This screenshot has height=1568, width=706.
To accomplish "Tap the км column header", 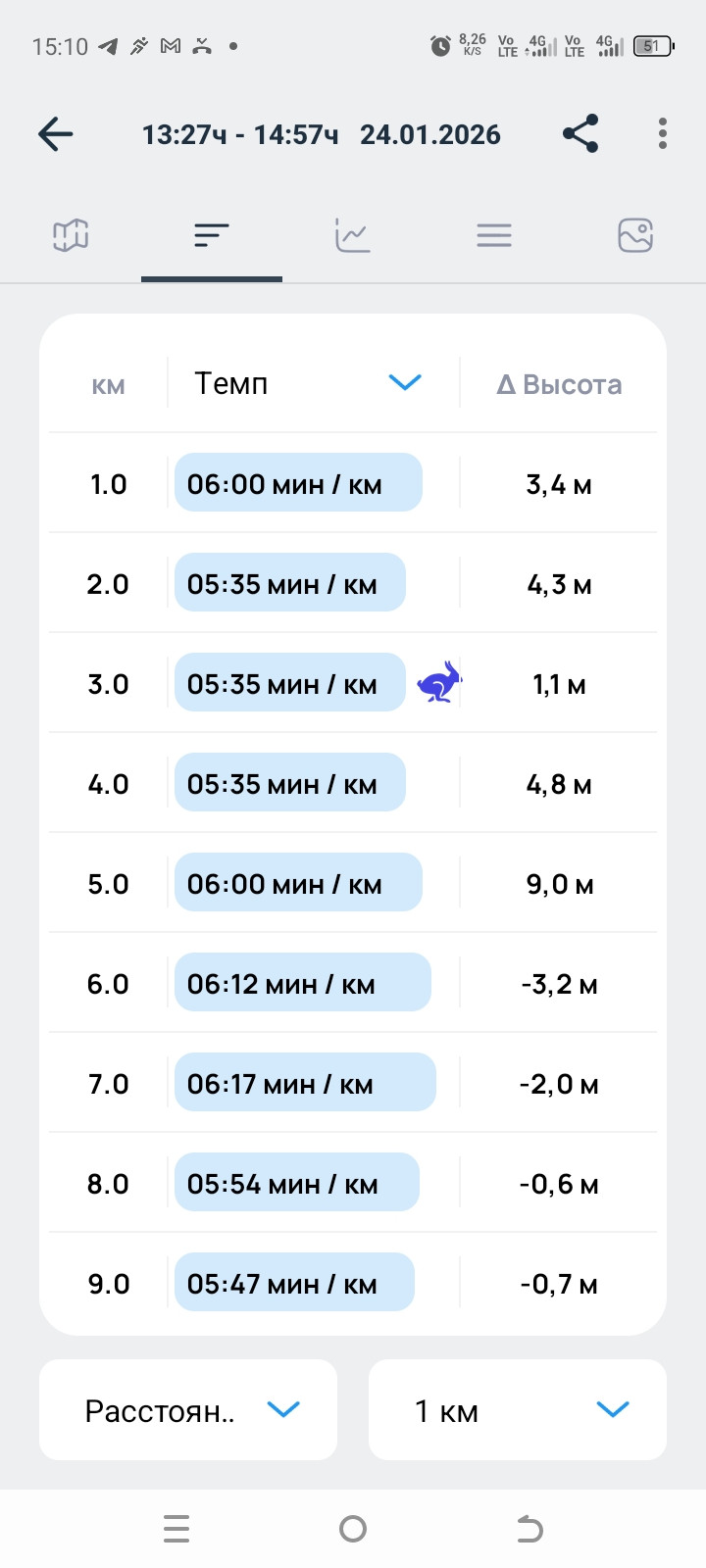I will (x=108, y=386).
